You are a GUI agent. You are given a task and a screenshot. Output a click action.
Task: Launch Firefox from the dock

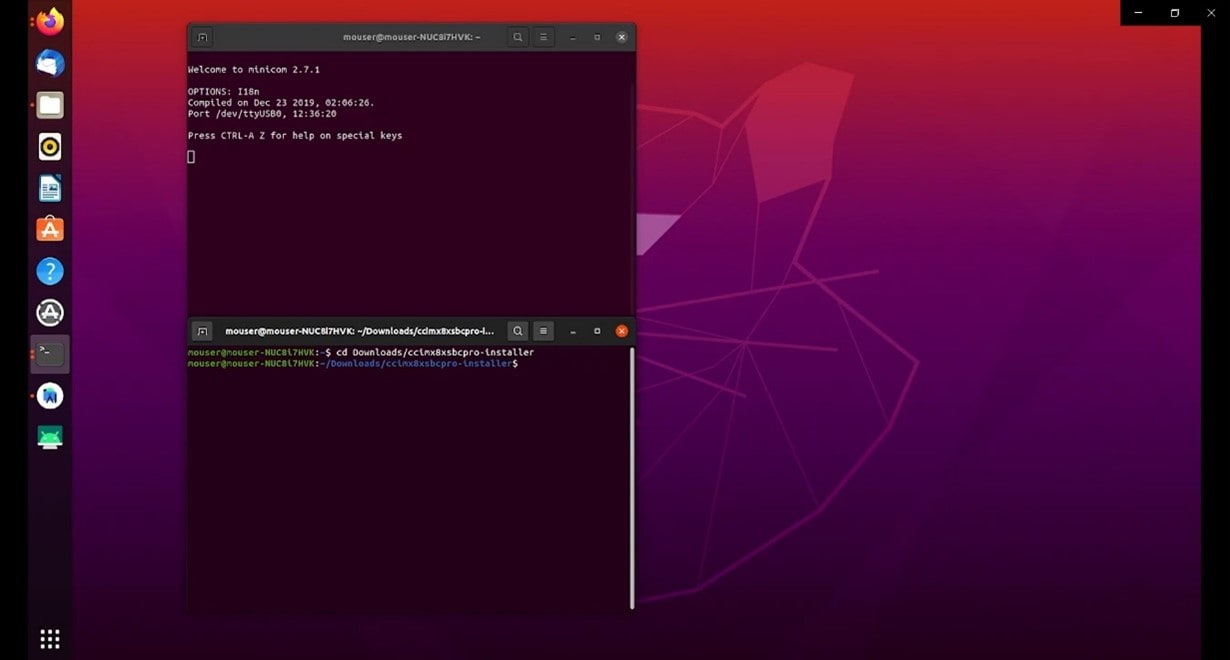click(x=50, y=22)
